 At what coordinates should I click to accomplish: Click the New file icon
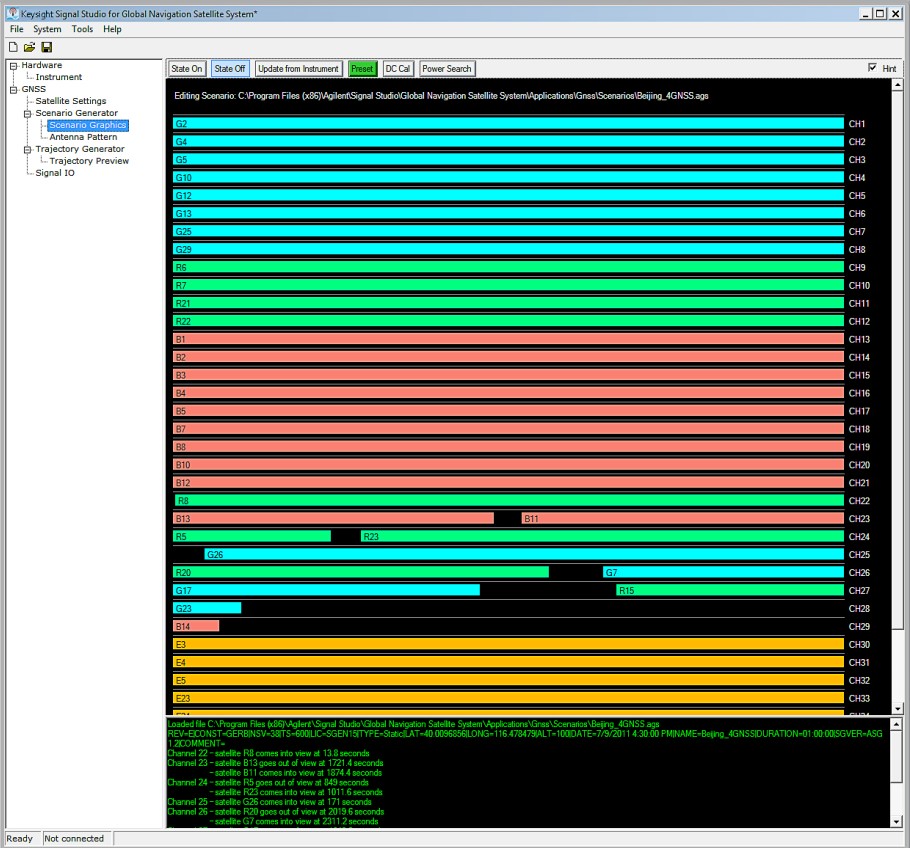(13, 48)
